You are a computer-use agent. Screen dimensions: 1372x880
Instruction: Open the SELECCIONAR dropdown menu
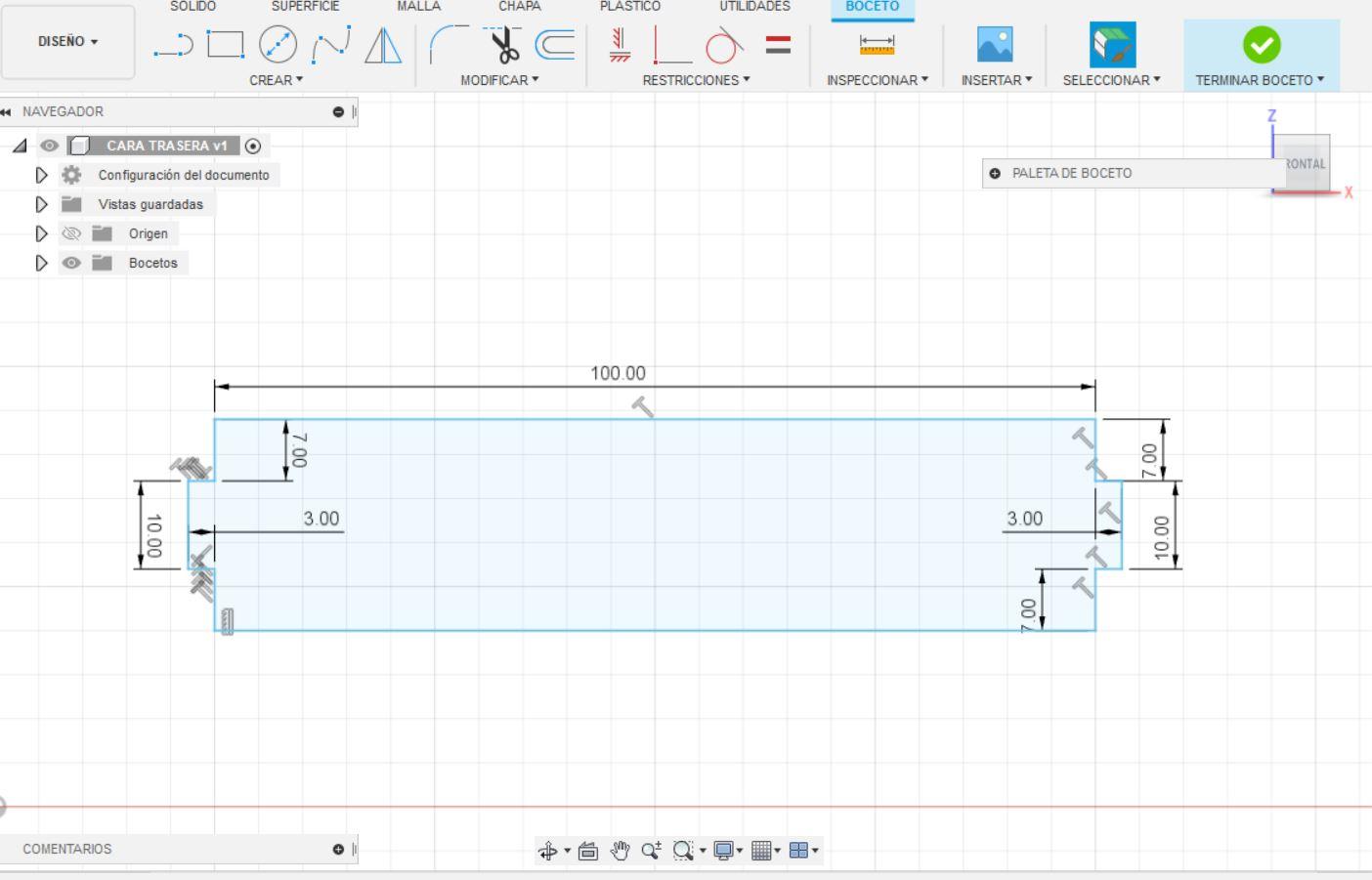click(x=1112, y=80)
